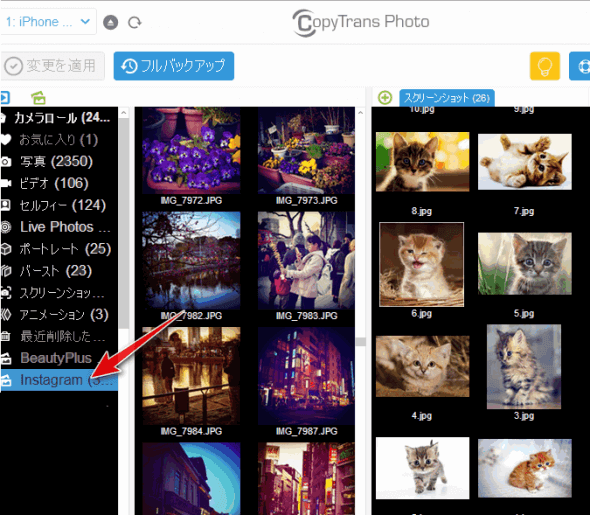Click cube icon beside ポートレート
The image size is (590, 515).
[6, 249]
